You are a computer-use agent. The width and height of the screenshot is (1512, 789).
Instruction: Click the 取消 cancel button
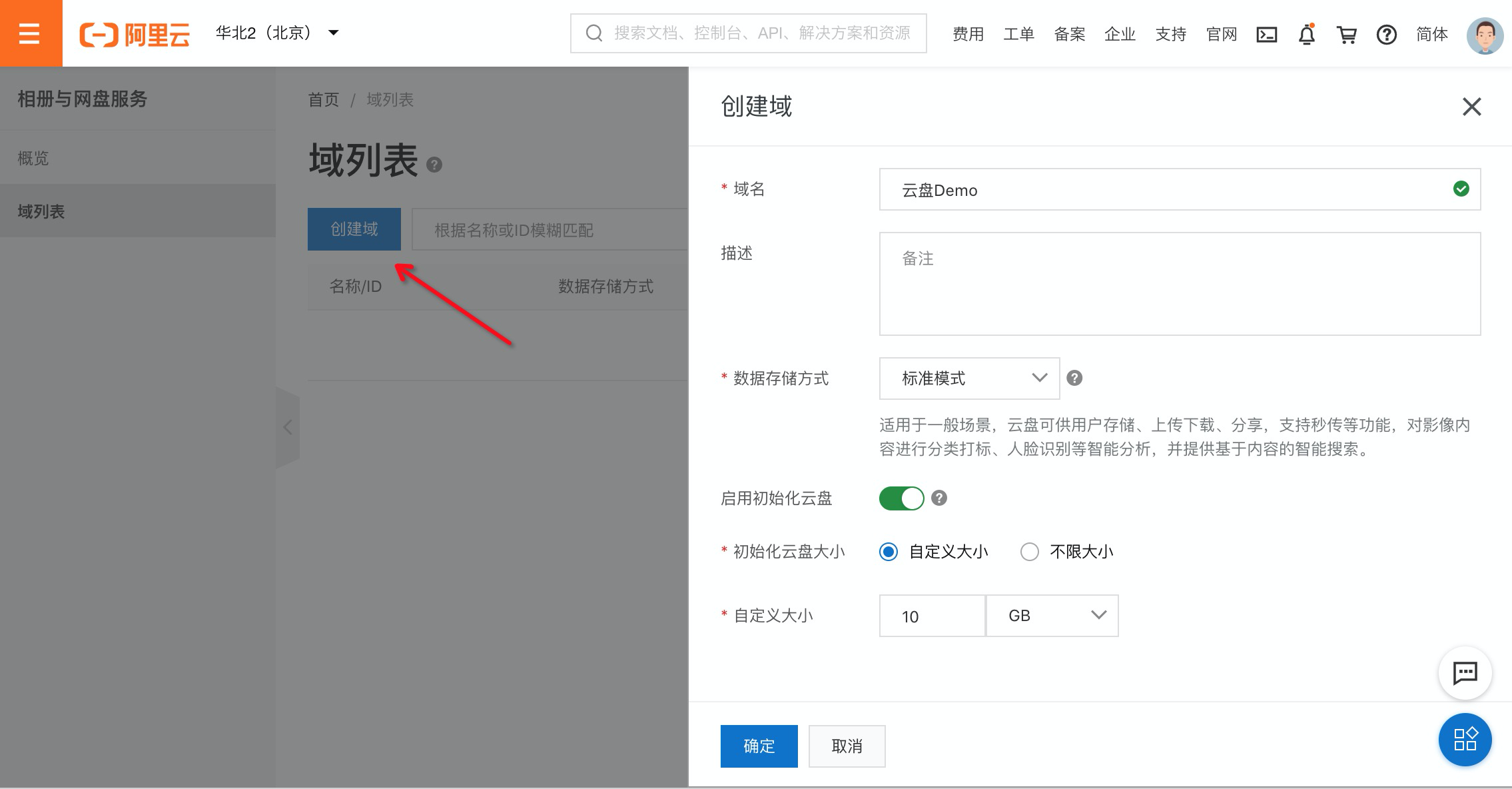(847, 746)
